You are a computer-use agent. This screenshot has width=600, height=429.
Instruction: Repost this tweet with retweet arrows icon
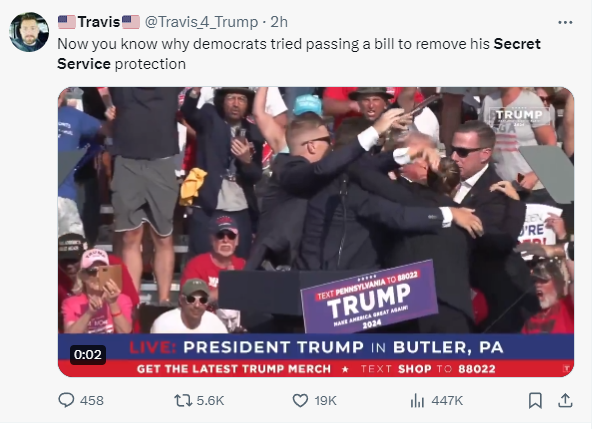point(183,401)
